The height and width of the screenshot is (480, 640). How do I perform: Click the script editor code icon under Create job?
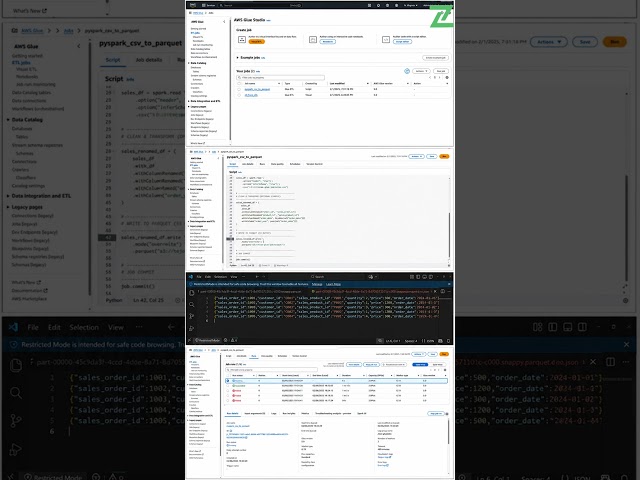point(386,40)
